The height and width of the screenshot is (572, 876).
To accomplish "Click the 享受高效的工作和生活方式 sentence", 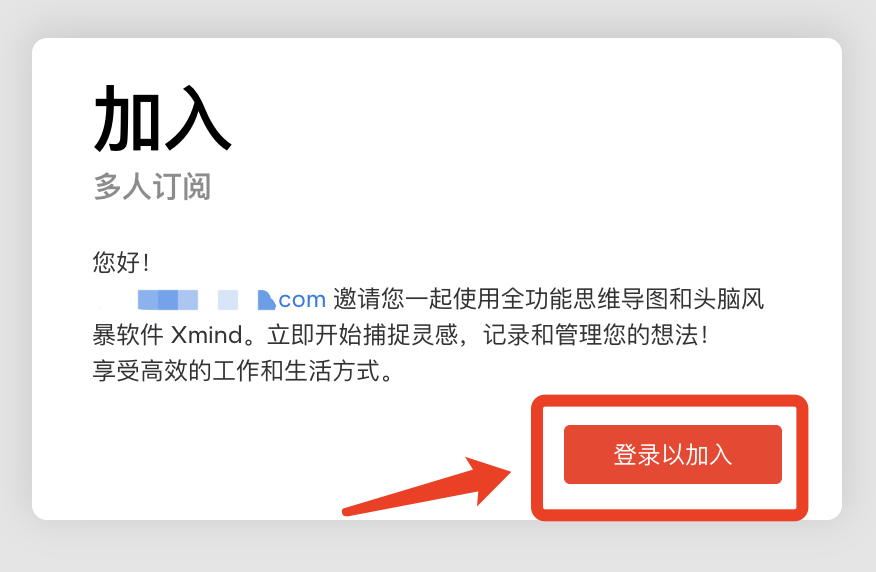I will coord(236,371).
